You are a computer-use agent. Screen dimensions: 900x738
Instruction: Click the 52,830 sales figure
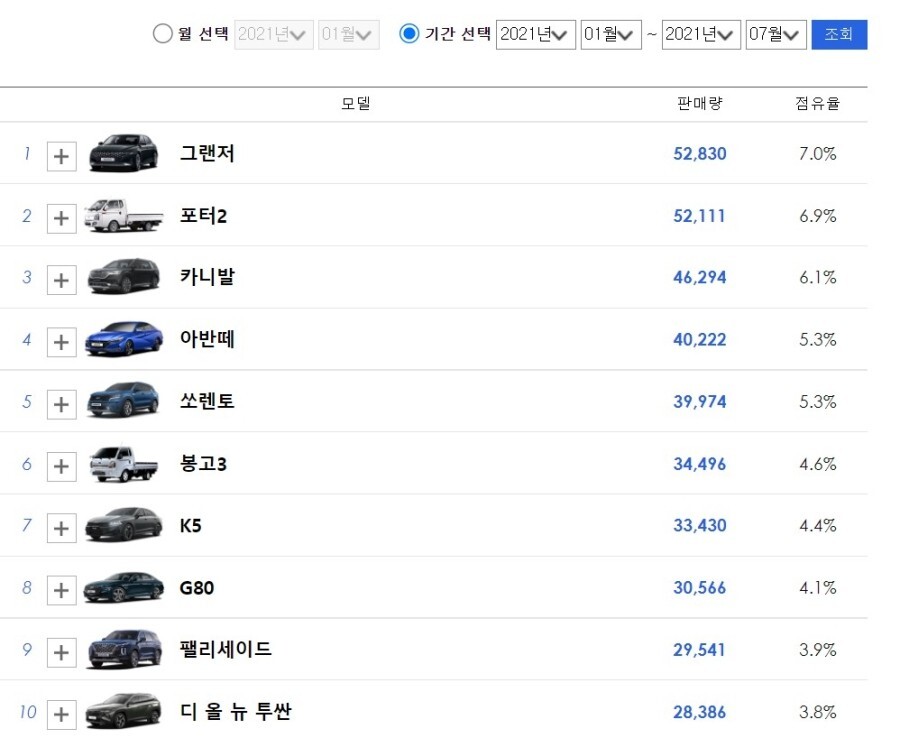(x=700, y=154)
